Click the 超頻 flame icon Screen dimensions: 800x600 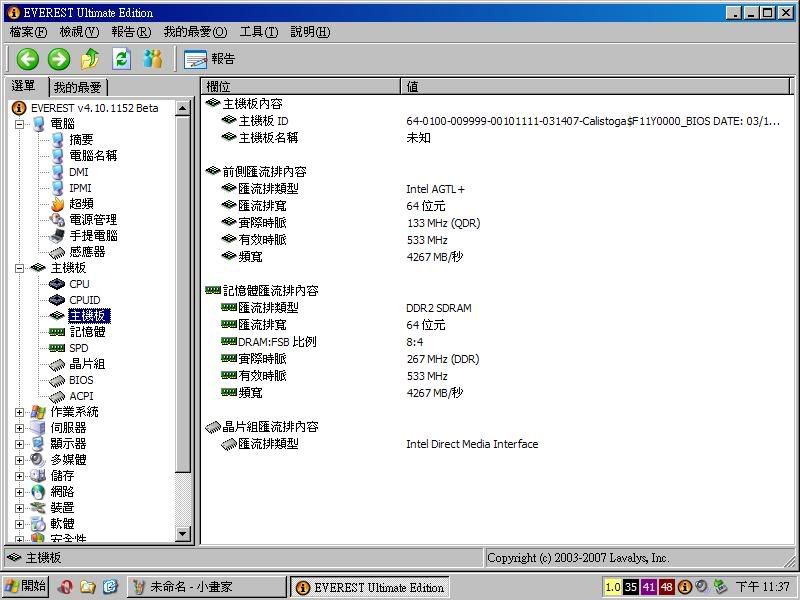coord(57,204)
